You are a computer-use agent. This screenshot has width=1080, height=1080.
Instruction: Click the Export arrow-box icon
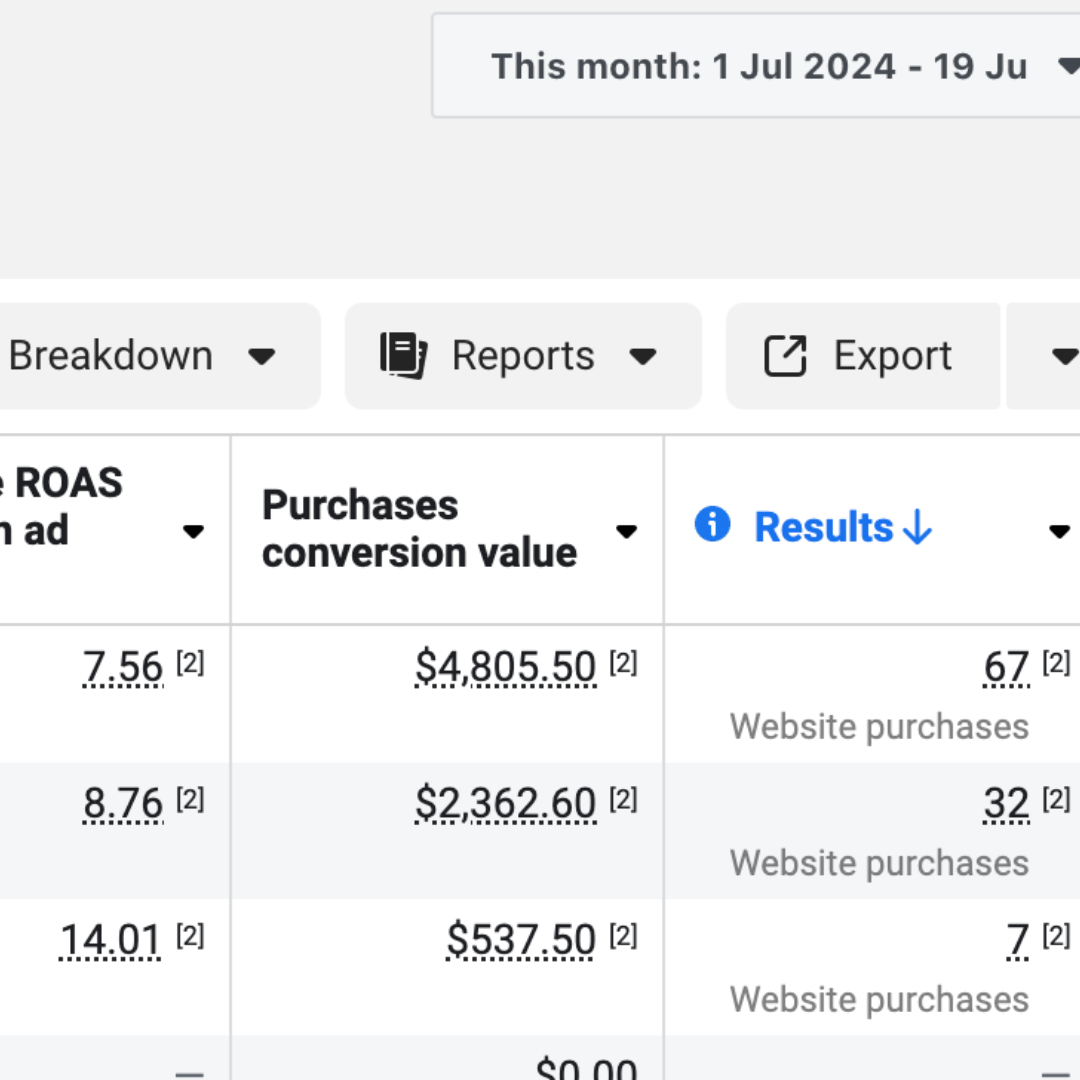(785, 356)
